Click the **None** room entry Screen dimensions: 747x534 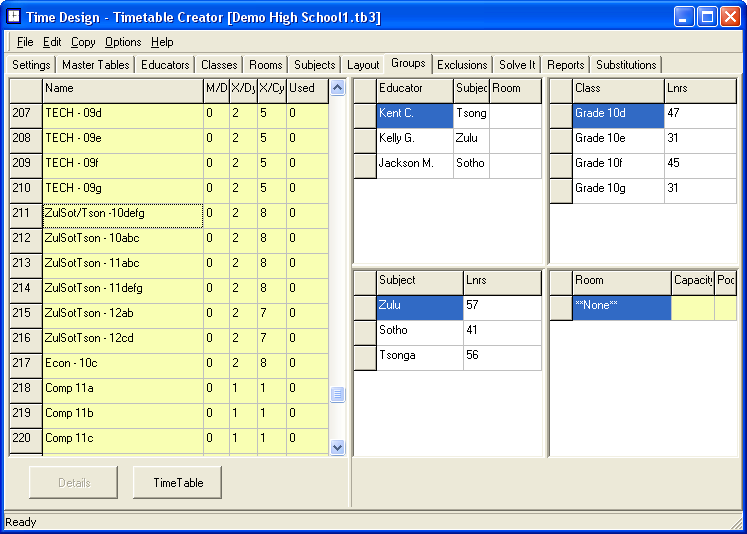point(620,305)
